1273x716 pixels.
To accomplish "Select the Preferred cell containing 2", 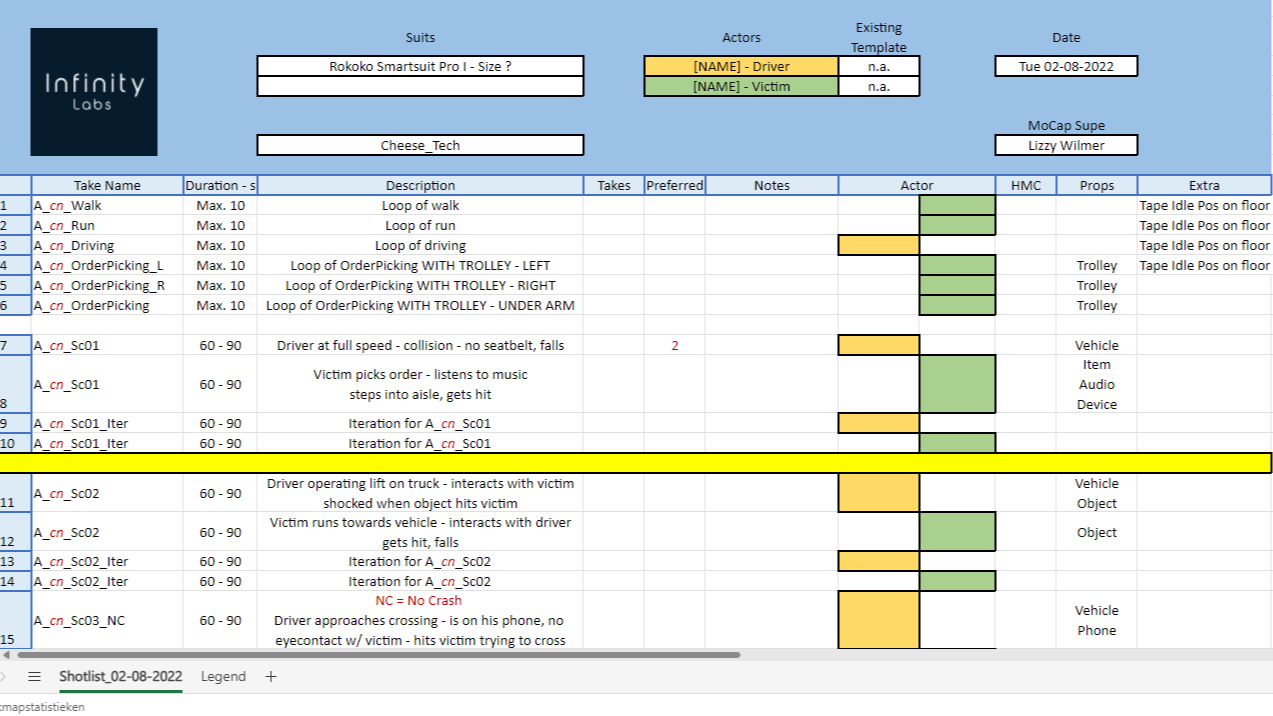I will 674,345.
